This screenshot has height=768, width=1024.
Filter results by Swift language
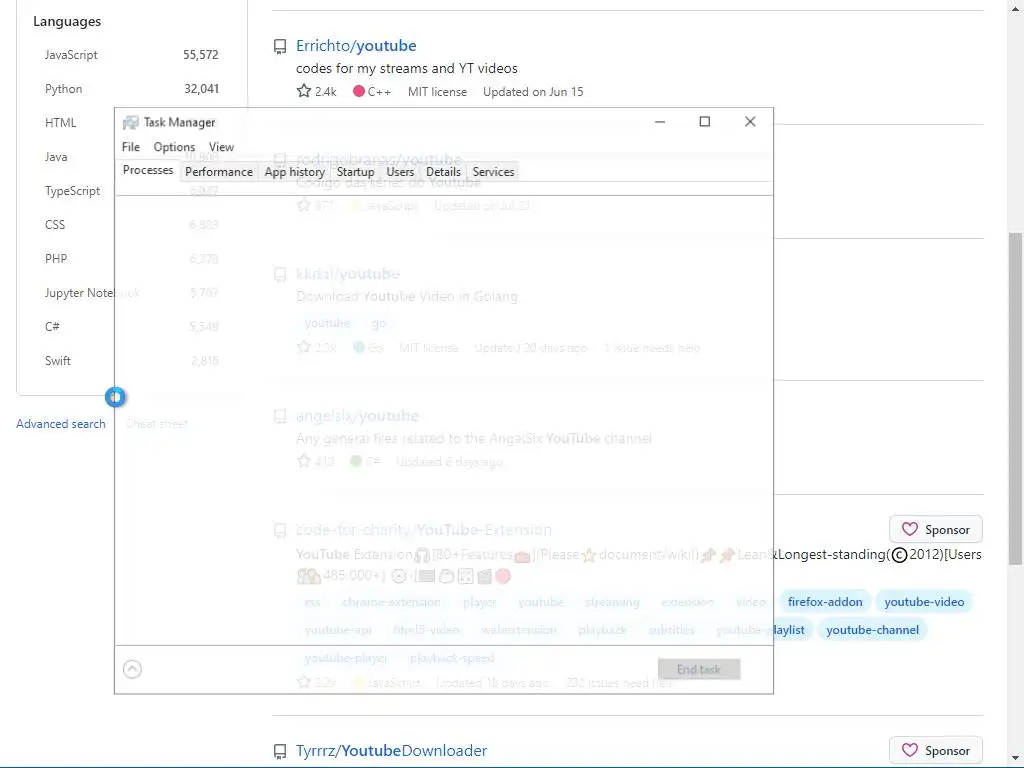(57, 360)
